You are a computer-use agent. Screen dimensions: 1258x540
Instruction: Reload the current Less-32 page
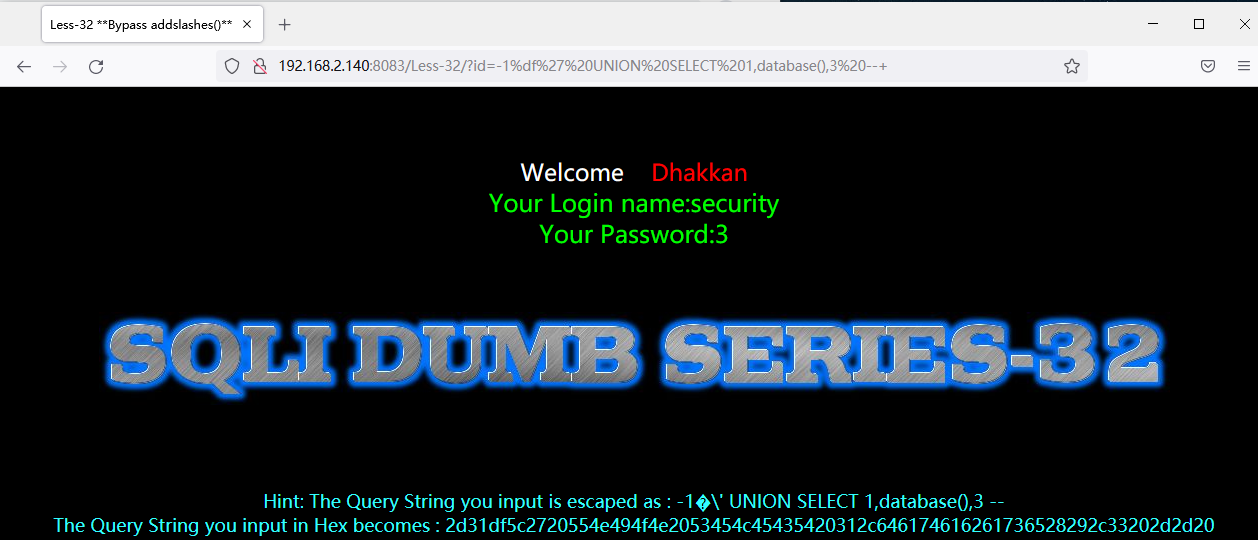(96, 66)
